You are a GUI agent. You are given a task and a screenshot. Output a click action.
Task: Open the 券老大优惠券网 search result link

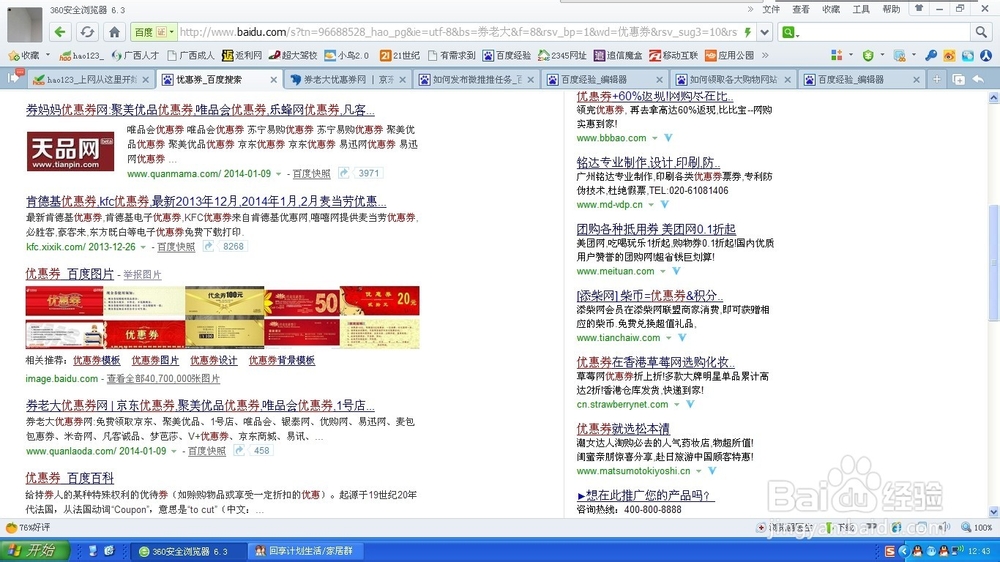[x=200, y=406]
